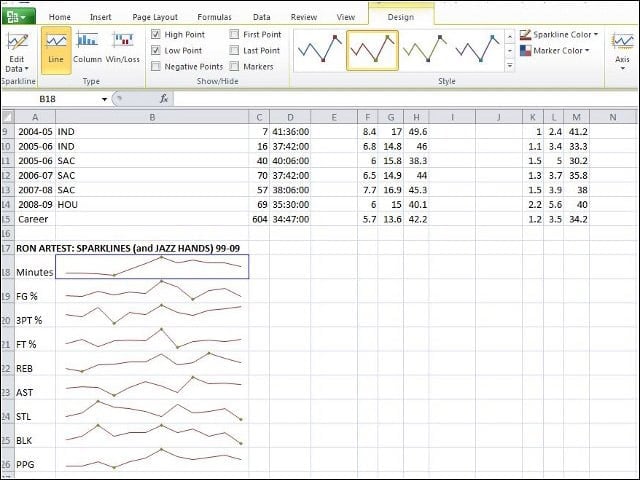Image resolution: width=640 pixels, height=480 pixels.
Task: Click the Edit Data sparkline icon
Action: click(x=17, y=43)
